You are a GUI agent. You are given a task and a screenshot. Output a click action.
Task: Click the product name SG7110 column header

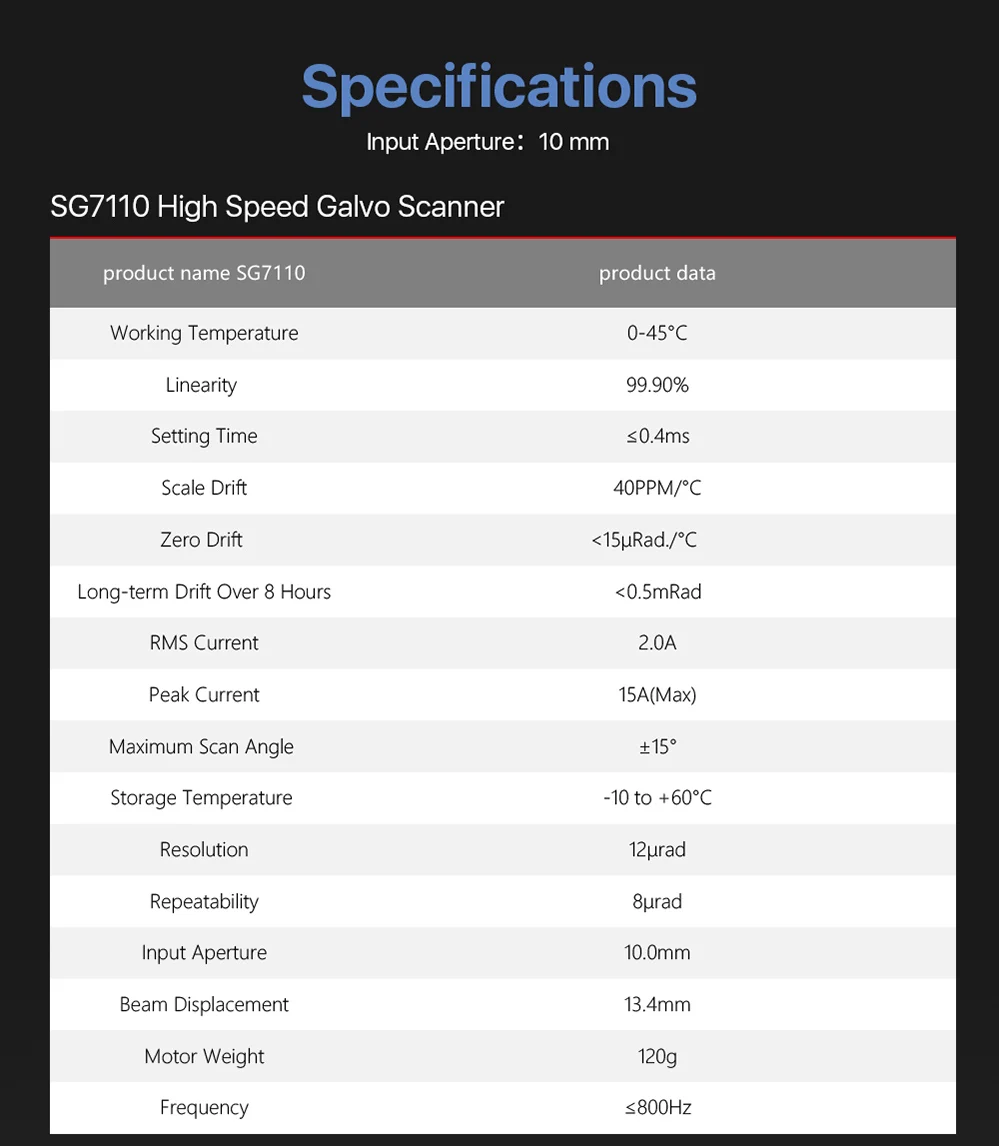coord(204,273)
